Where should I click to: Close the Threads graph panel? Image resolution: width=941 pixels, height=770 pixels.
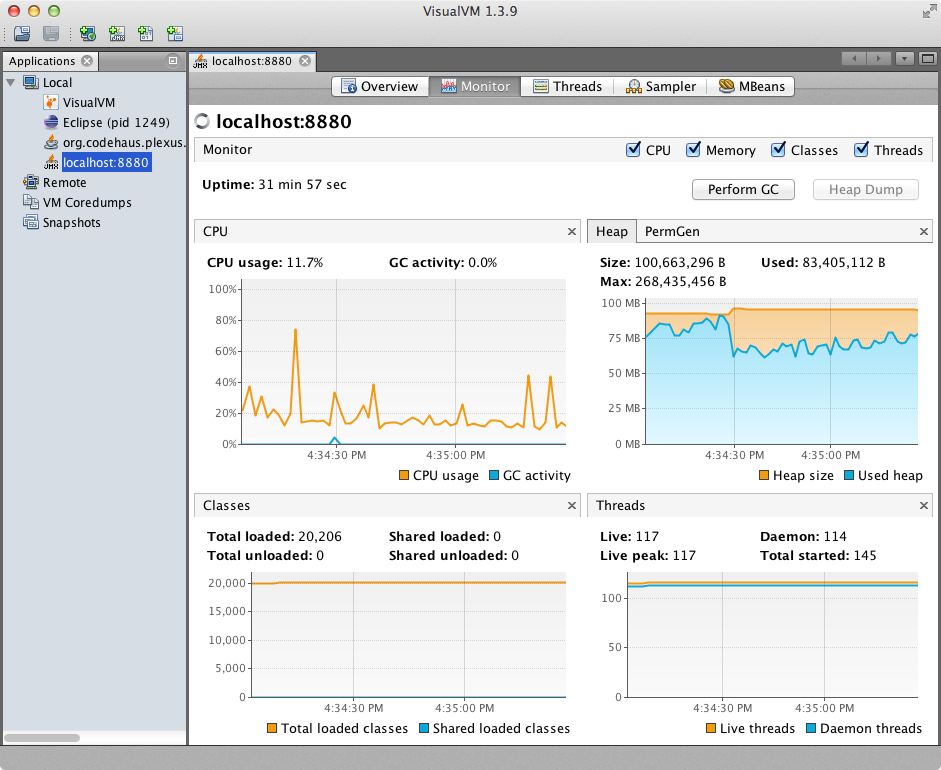click(x=924, y=506)
